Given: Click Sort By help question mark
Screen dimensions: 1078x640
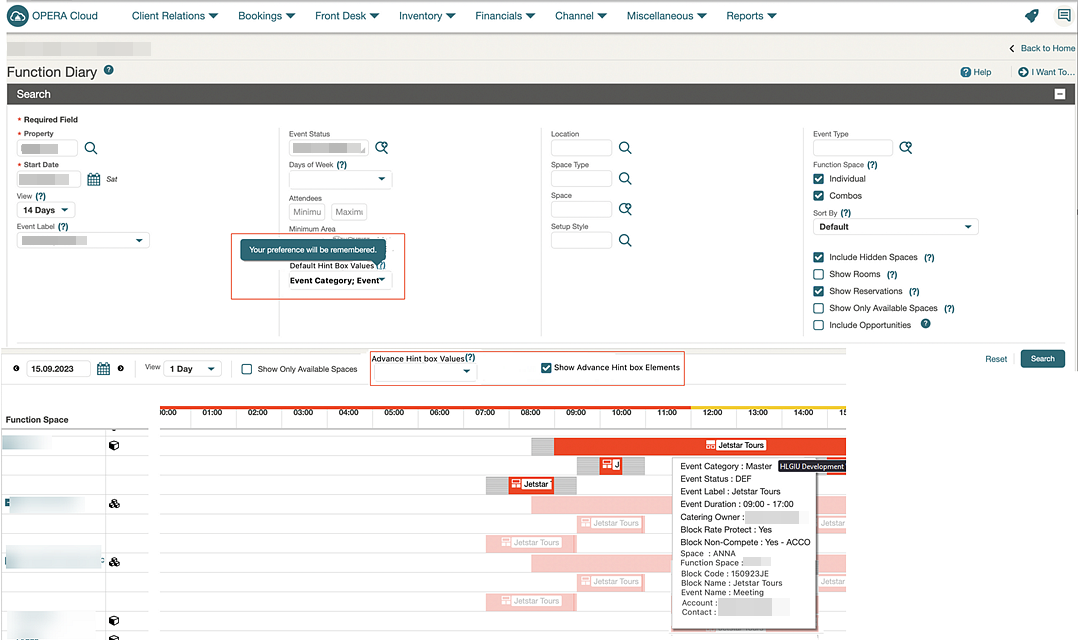Looking at the screenshot, I should (846, 213).
